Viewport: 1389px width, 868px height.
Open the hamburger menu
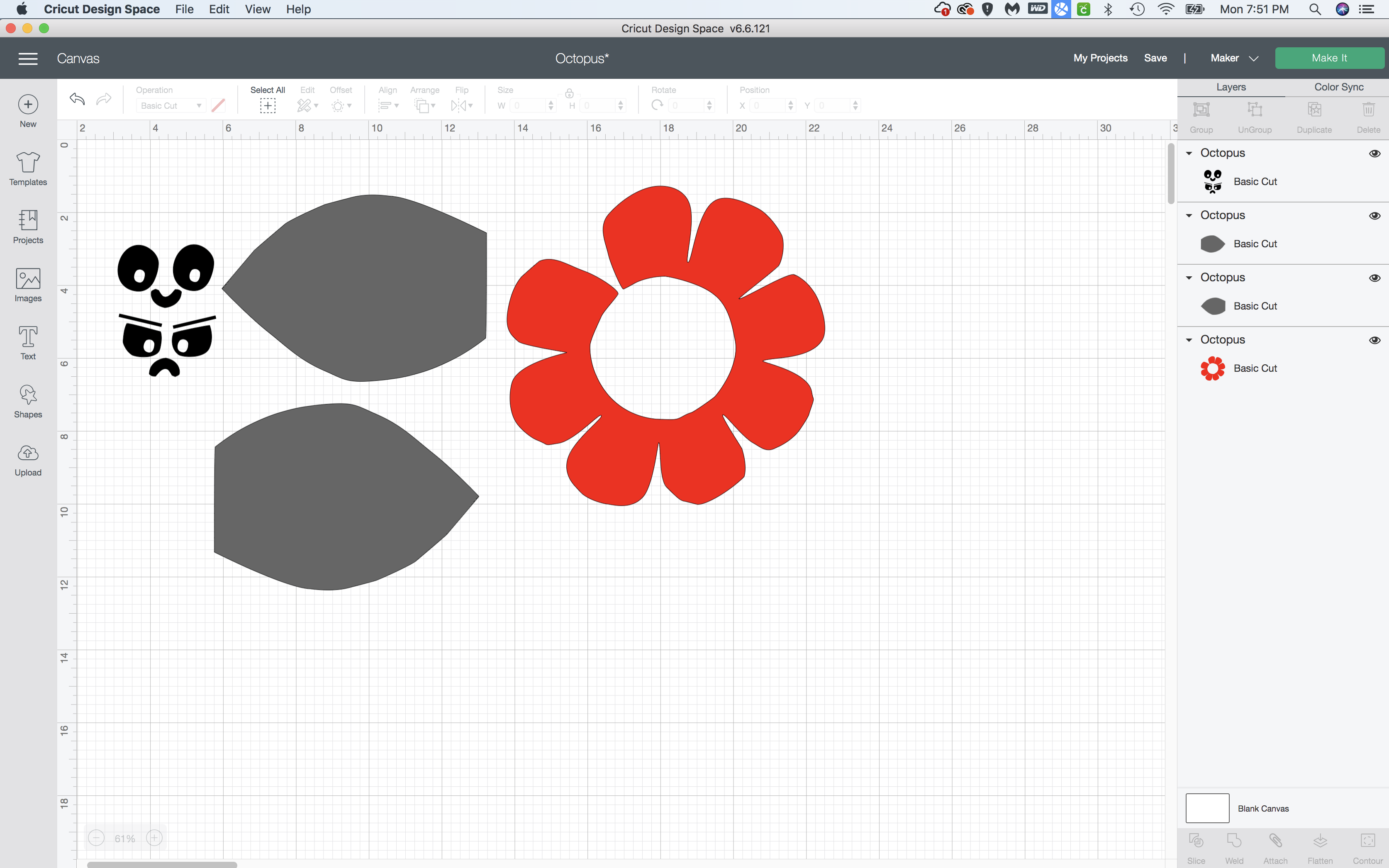pyautogui.click(x=27, y=59)
